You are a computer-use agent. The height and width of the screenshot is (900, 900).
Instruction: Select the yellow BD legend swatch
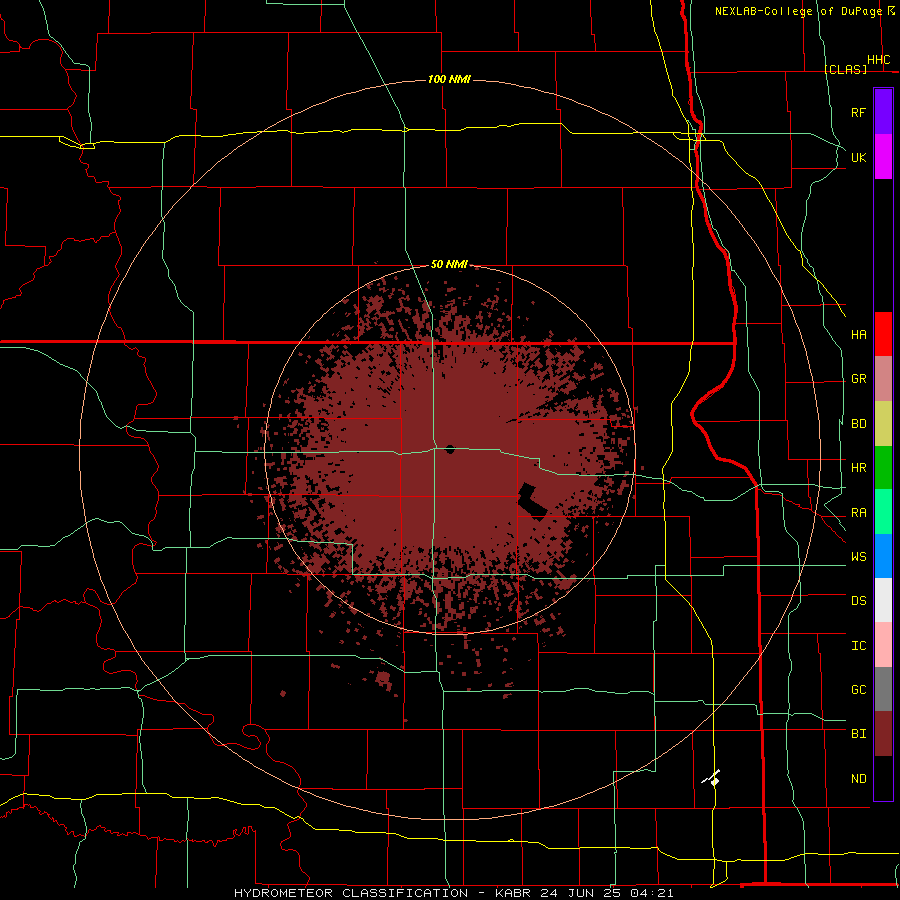coord(883,424)
